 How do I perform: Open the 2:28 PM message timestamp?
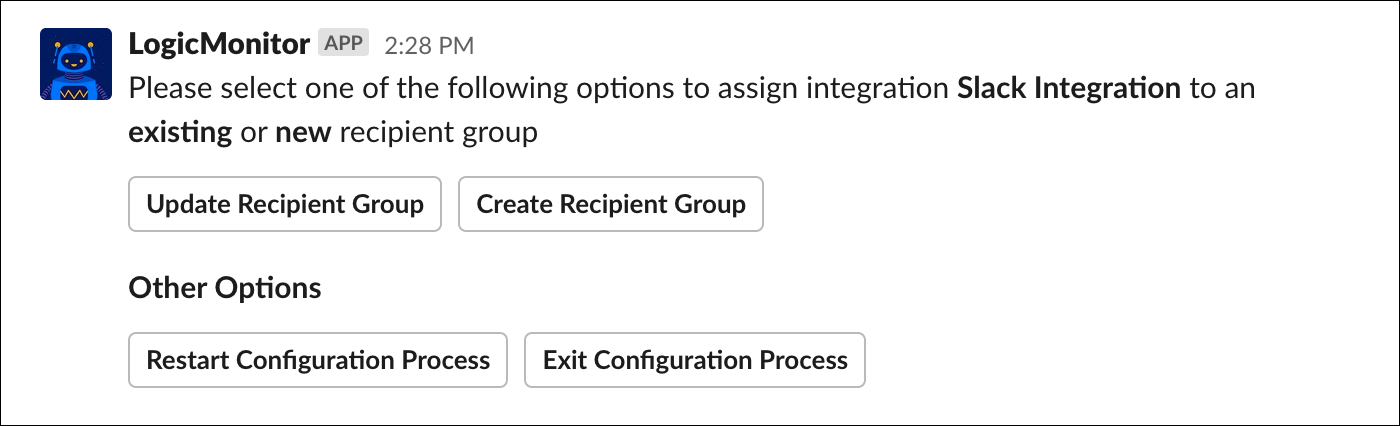tap(429, 45)
